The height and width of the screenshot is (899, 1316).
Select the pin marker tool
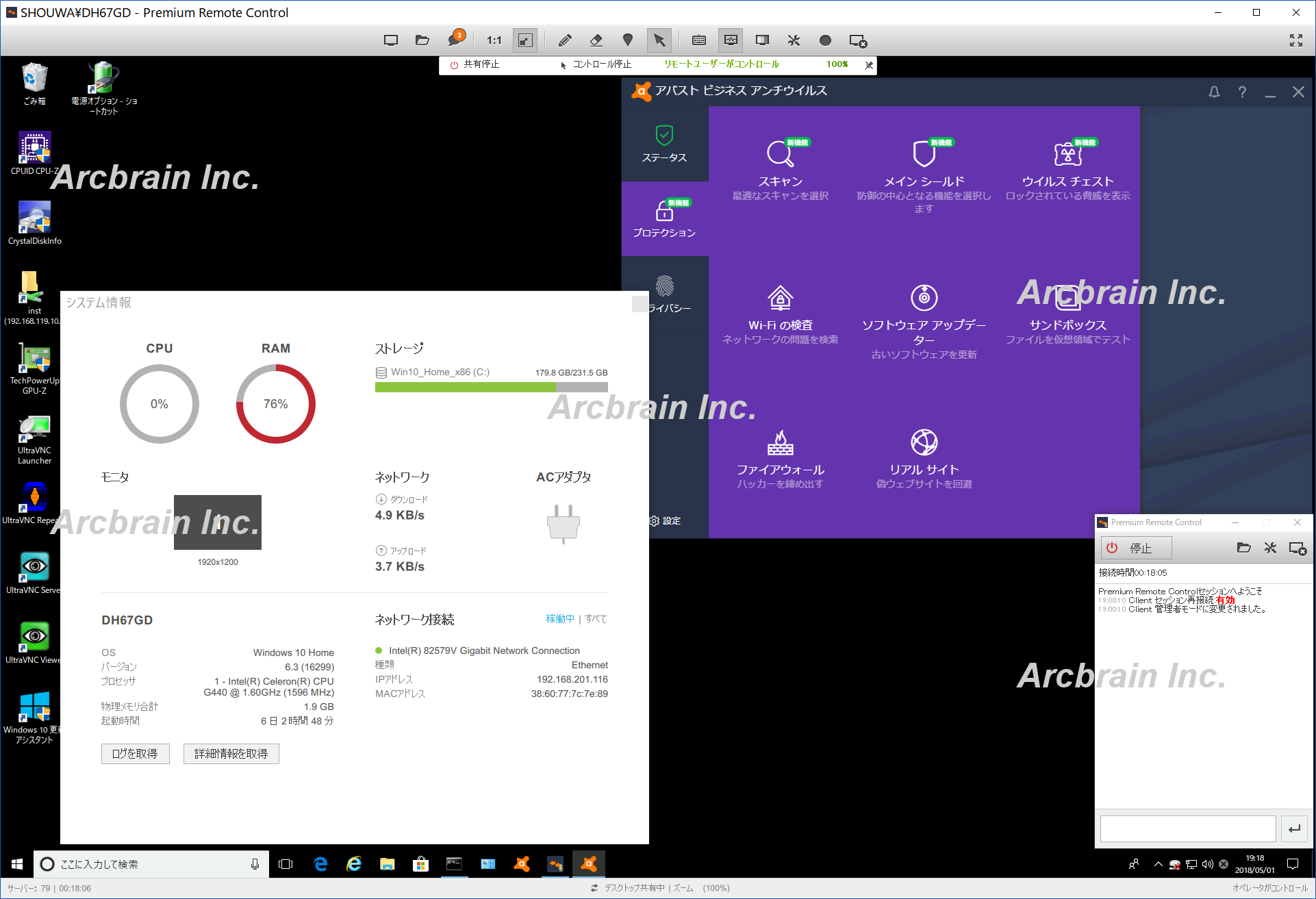[628, 40]
